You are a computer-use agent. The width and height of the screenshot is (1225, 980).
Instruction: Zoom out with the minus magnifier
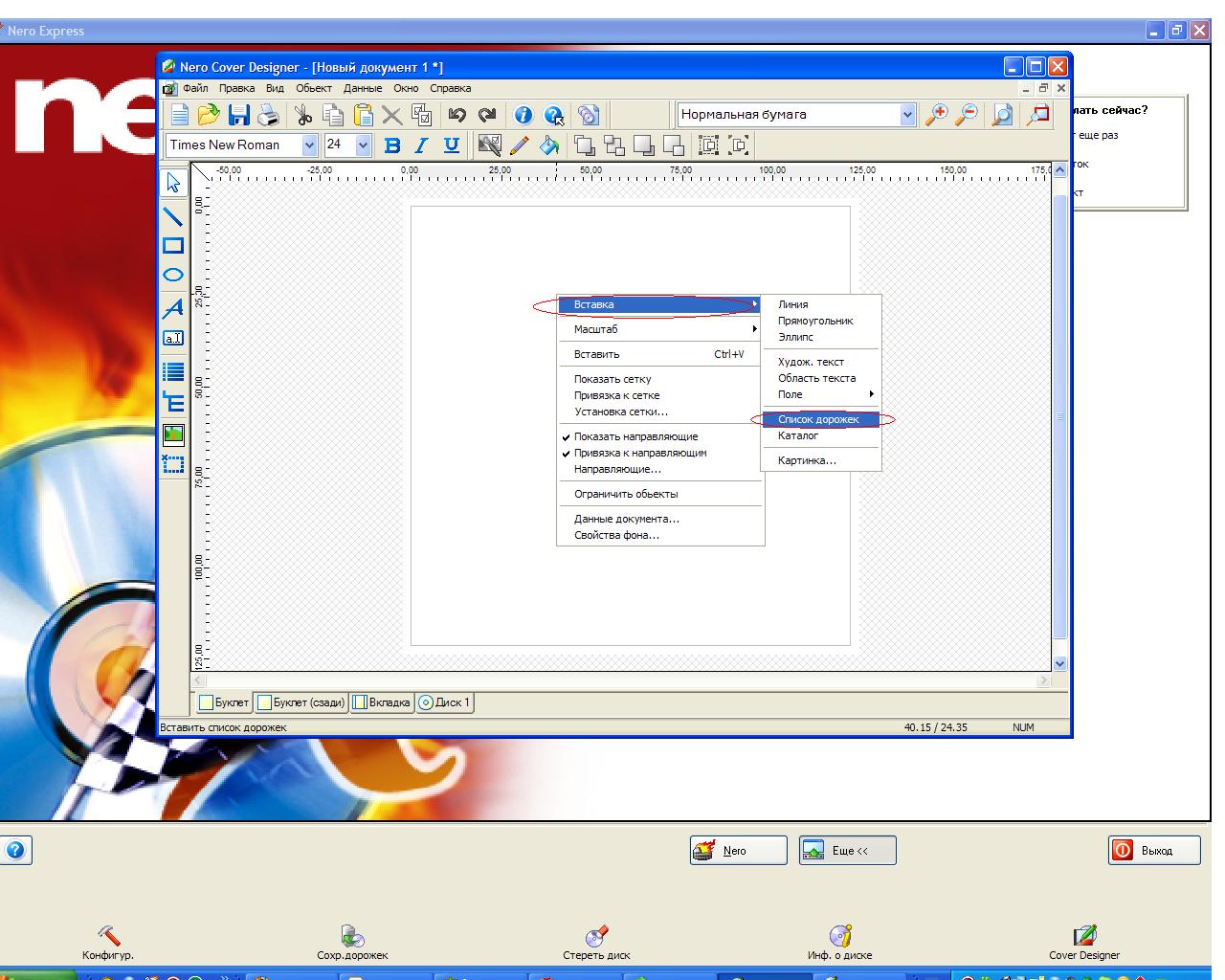click(x=967, y=115)
